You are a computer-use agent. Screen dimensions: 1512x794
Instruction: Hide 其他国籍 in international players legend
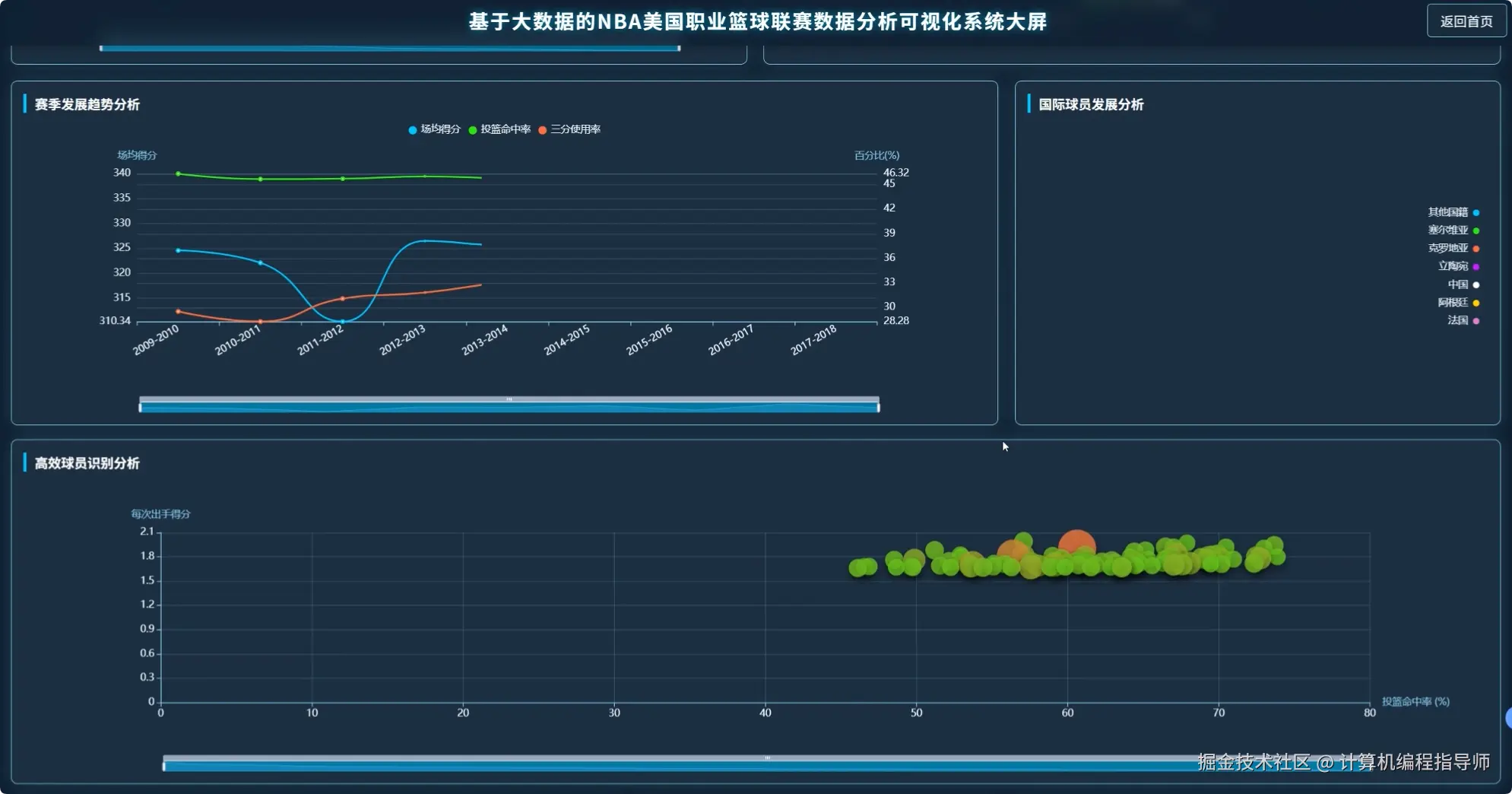click(x=1453, y=212)
